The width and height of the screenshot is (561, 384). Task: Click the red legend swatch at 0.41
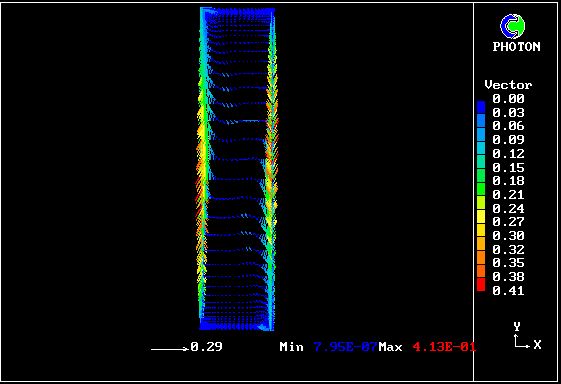coord(481,285)
